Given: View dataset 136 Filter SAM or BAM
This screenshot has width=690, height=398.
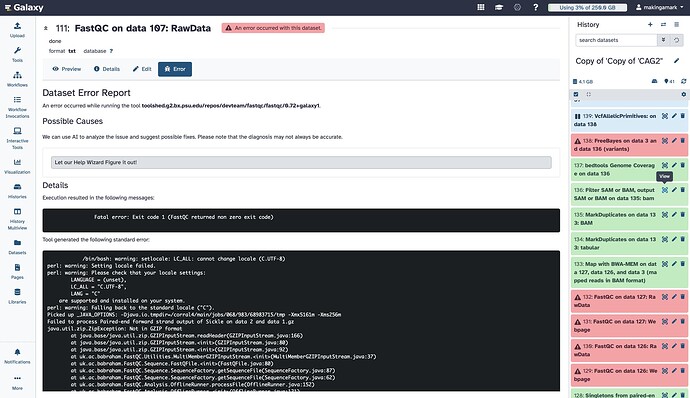Looking at the screenshot, I should tap(665, 190).
